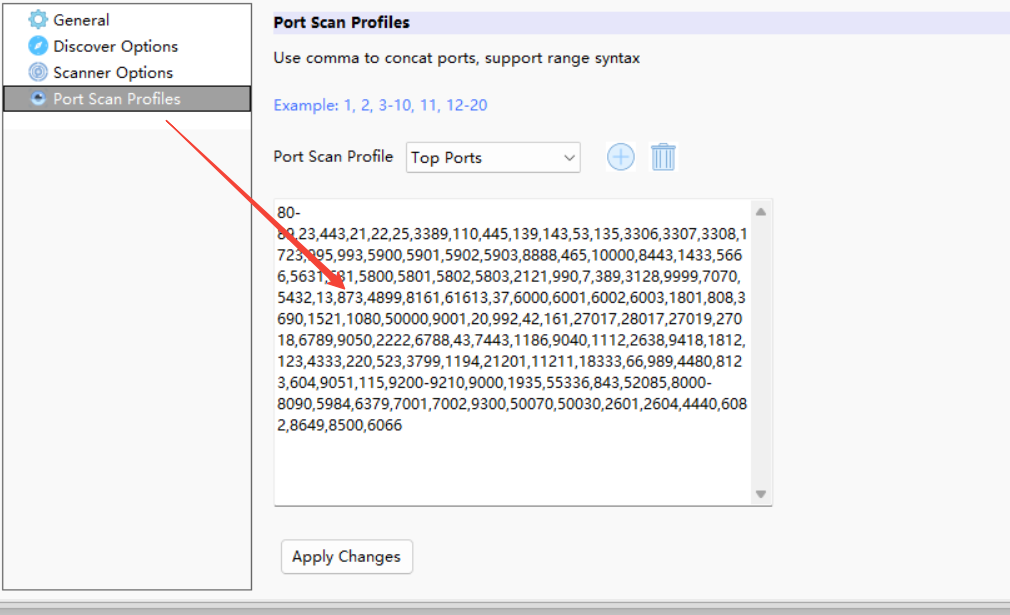Click the 'Port Scan Profile' label
Viewport: 1010px width, 615px height.
tap(333, 156)
